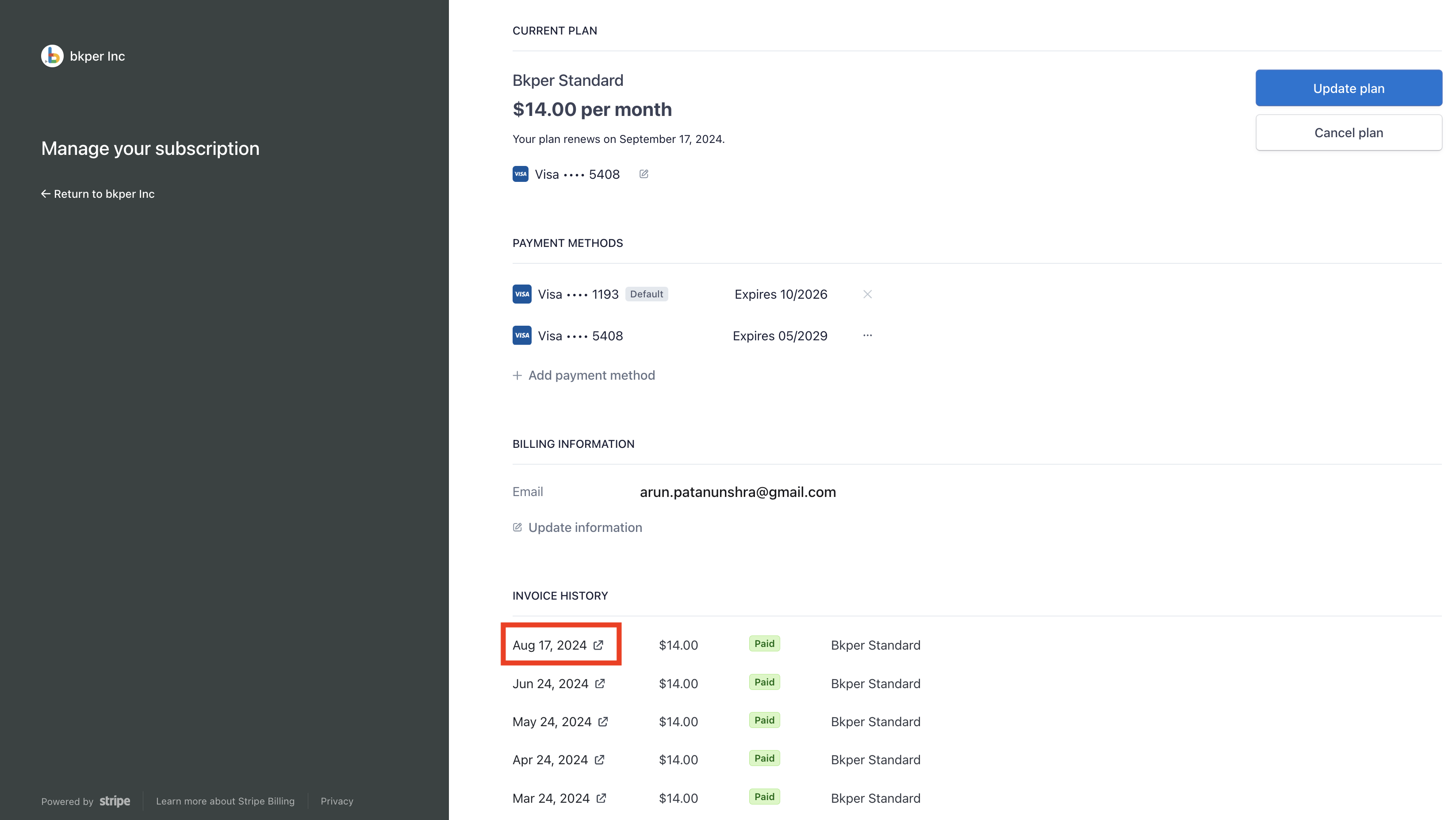Click the Paid badge on the Aug 17 invoice
This screenshot has height=820, width=1456.
click(x=764, y=643)
